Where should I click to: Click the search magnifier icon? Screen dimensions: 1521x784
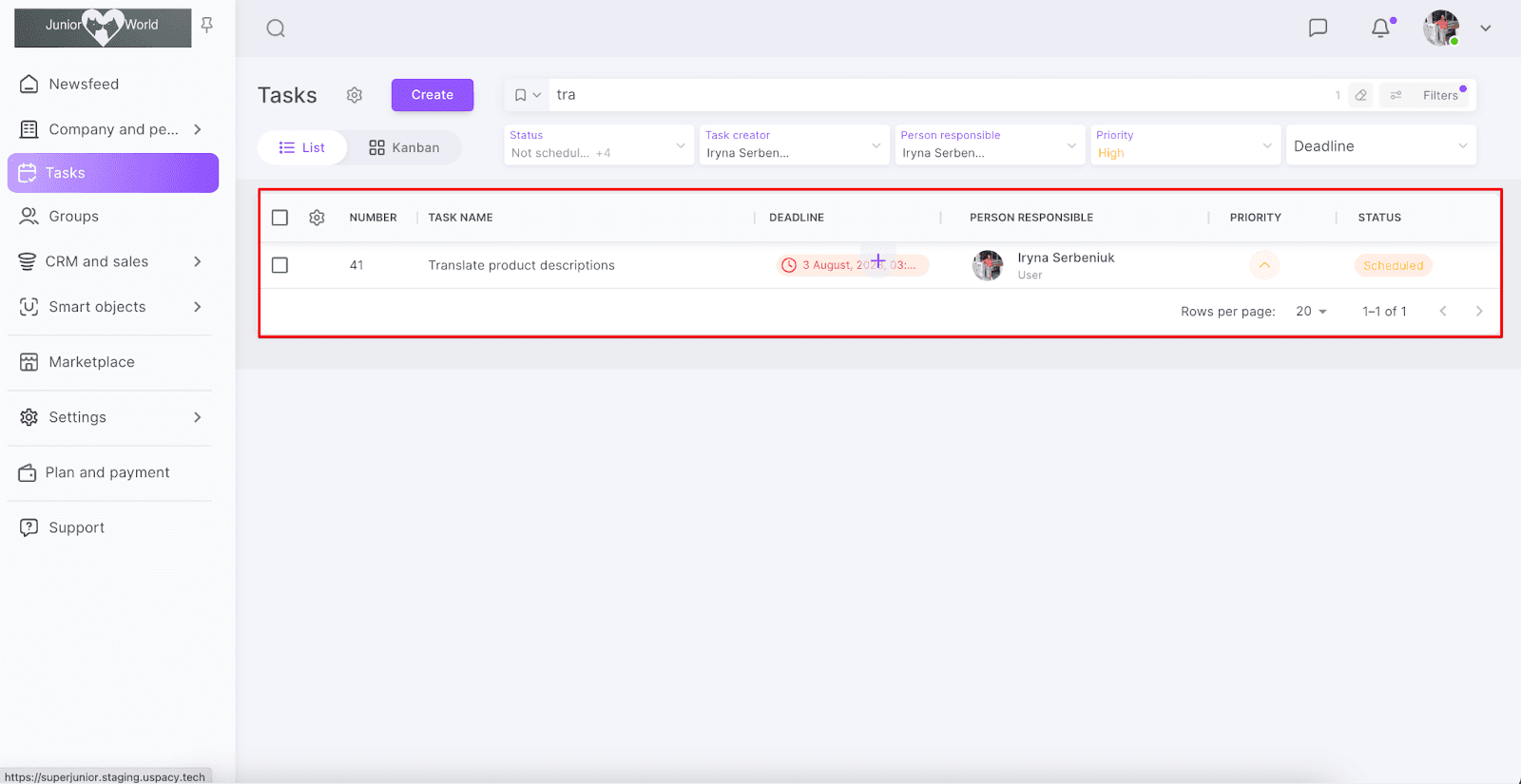[x=276, y=29]
